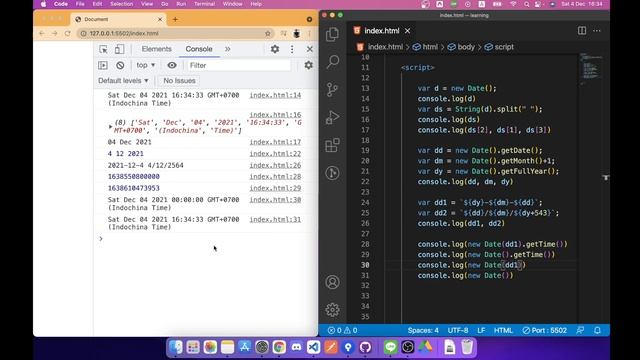Click the No Issues button
This screenshot has height=360, width=640.
(x=179, y=81)
